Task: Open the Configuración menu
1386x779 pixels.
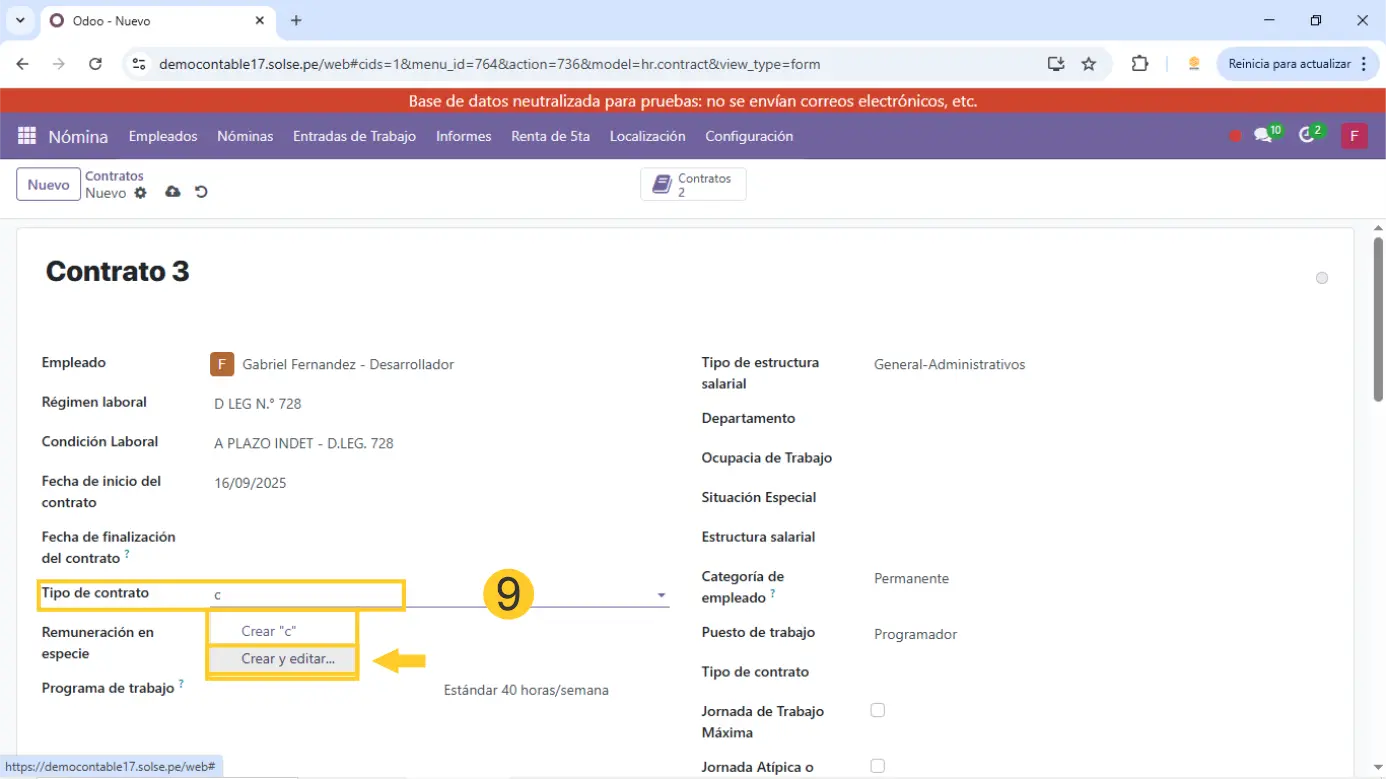Action: [x=748, y=136]
